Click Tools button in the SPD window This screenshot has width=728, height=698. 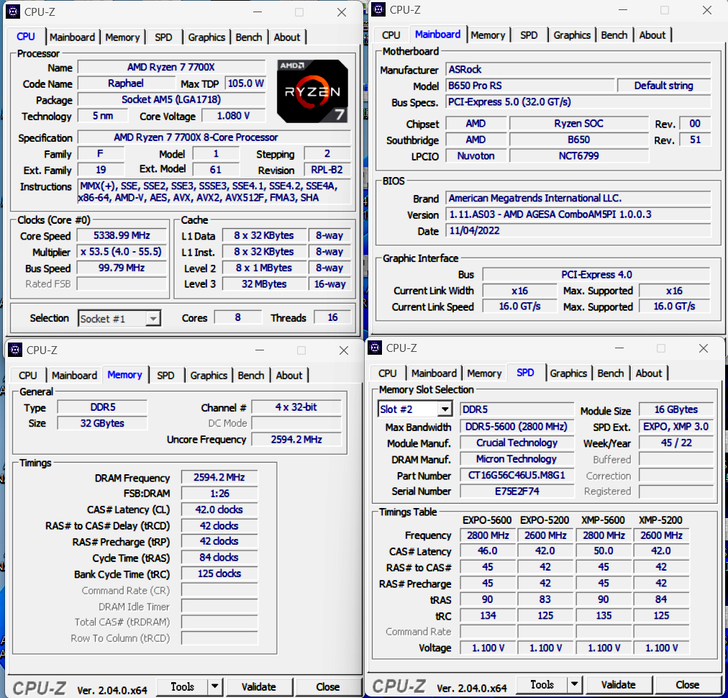pyautogui.click(x=542, y=684)
